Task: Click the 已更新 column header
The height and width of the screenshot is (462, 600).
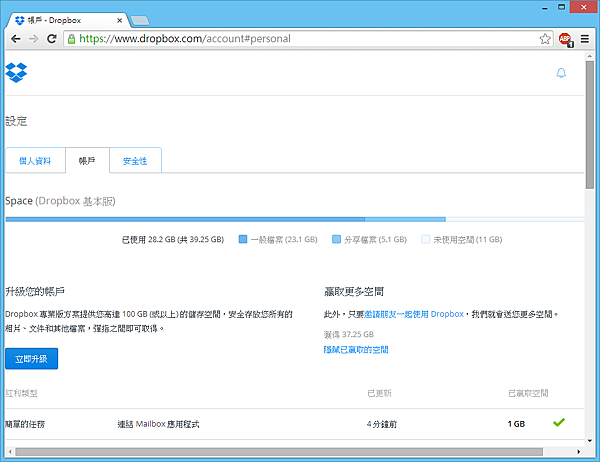Action: coord(379,393)
